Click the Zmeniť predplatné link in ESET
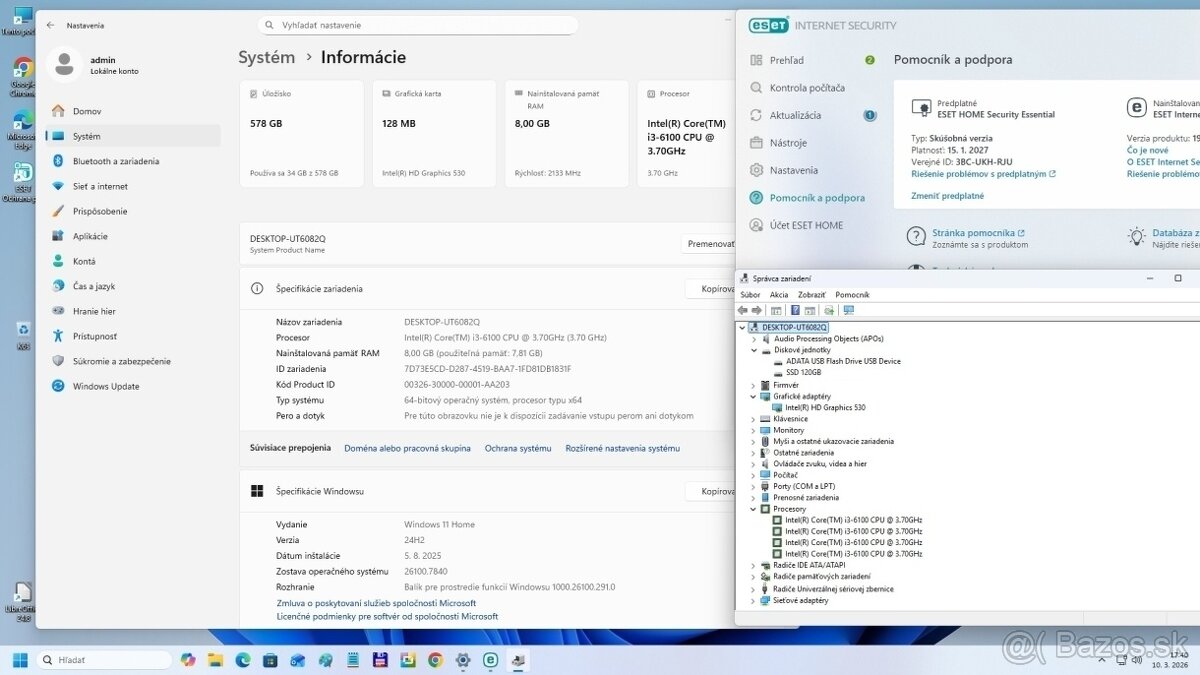The height and width of the screenshot is (675, 1200). pos(947,196)
